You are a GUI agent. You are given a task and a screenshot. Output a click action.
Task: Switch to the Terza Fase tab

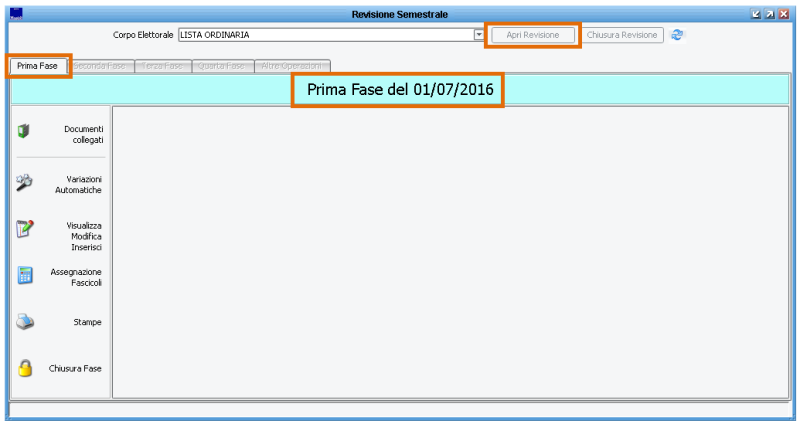click(162, 66)
